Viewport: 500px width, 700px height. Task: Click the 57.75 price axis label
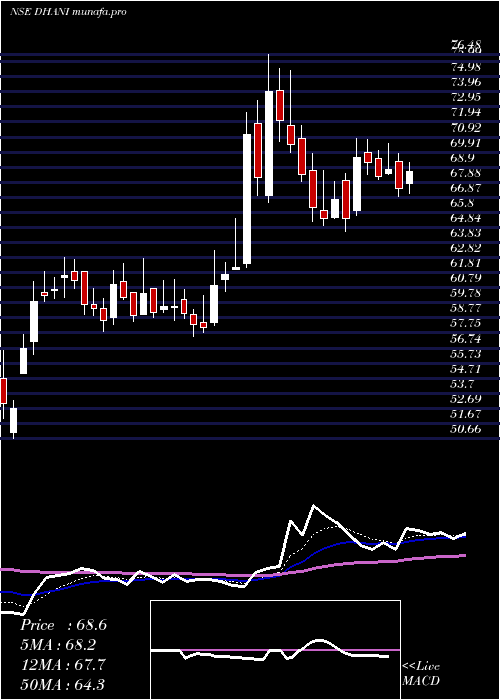pos(466,324)
